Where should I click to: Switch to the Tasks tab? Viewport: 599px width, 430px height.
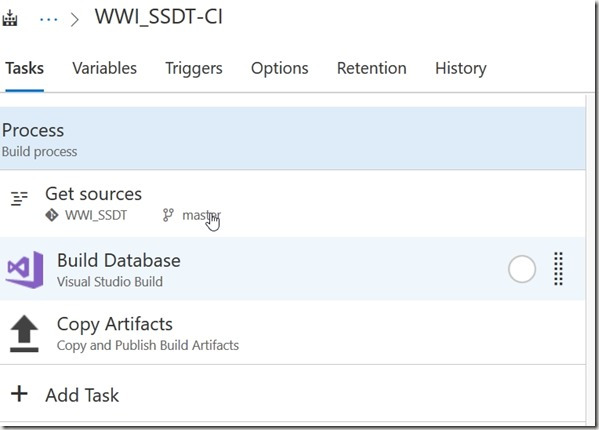click(24, 68)
